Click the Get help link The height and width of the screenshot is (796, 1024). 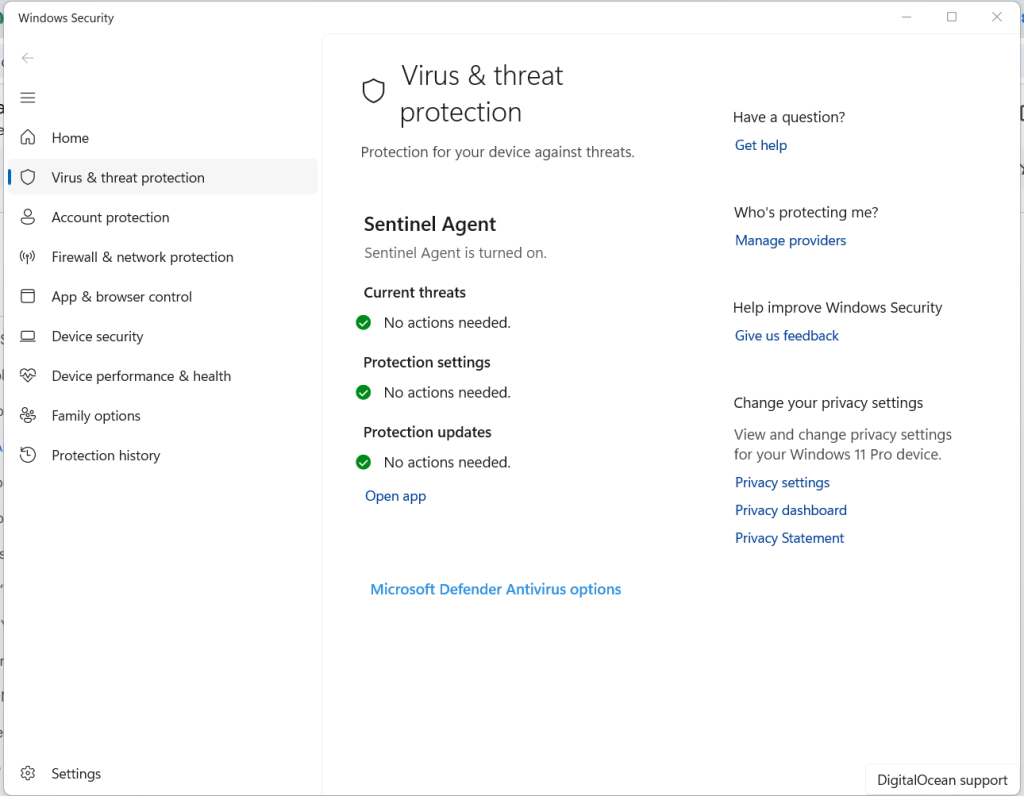click(x=761, y=145)
